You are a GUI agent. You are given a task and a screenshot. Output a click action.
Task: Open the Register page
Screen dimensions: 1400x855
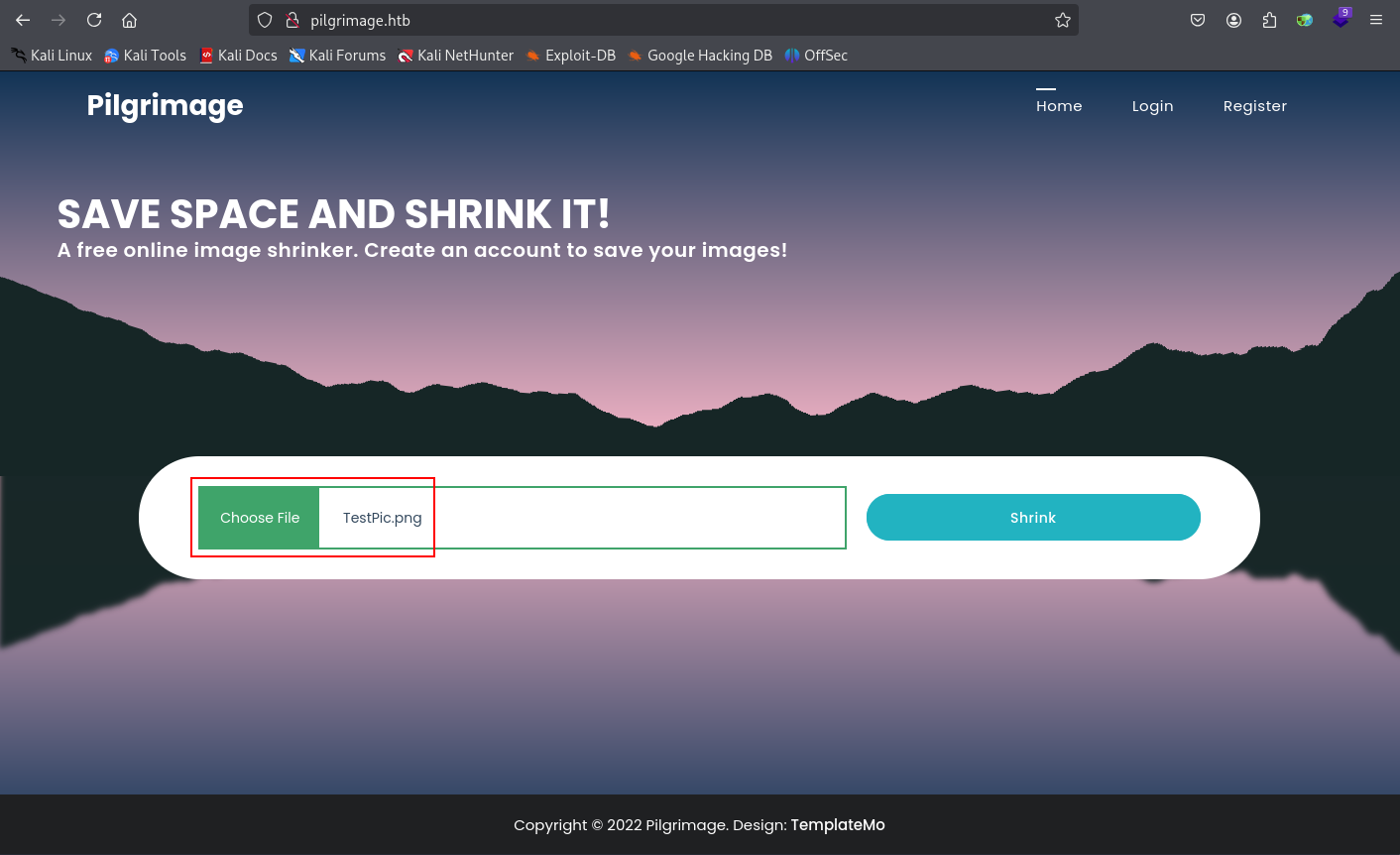coord(1255,106)
